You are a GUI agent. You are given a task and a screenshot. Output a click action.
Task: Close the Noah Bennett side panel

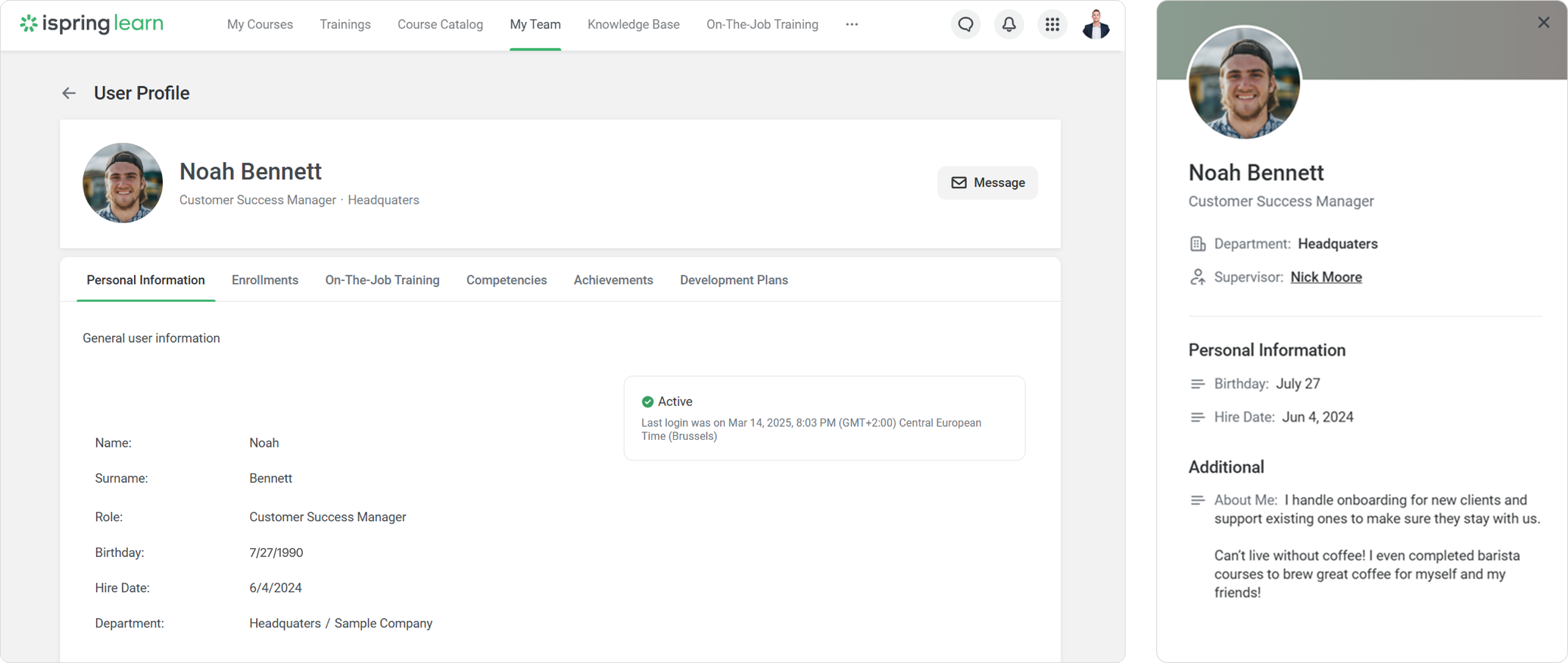pos(1543,23)
